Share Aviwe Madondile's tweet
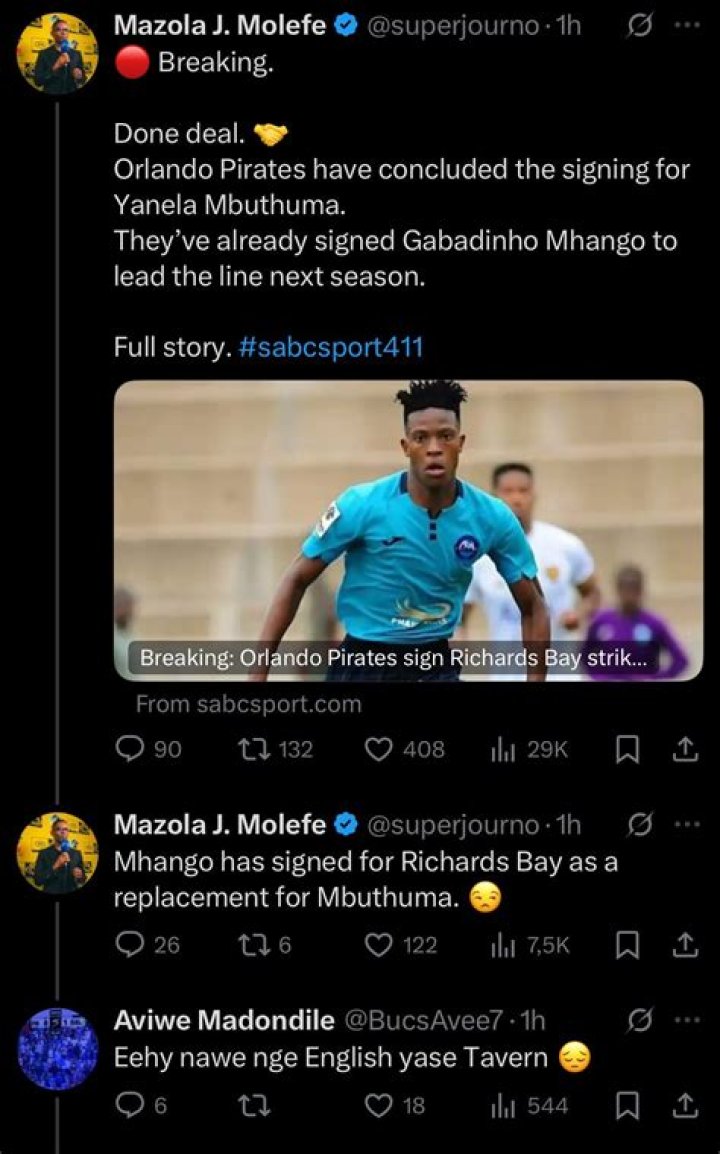This screenshot has height=1154, width=720. click(x=685, y=1105)
